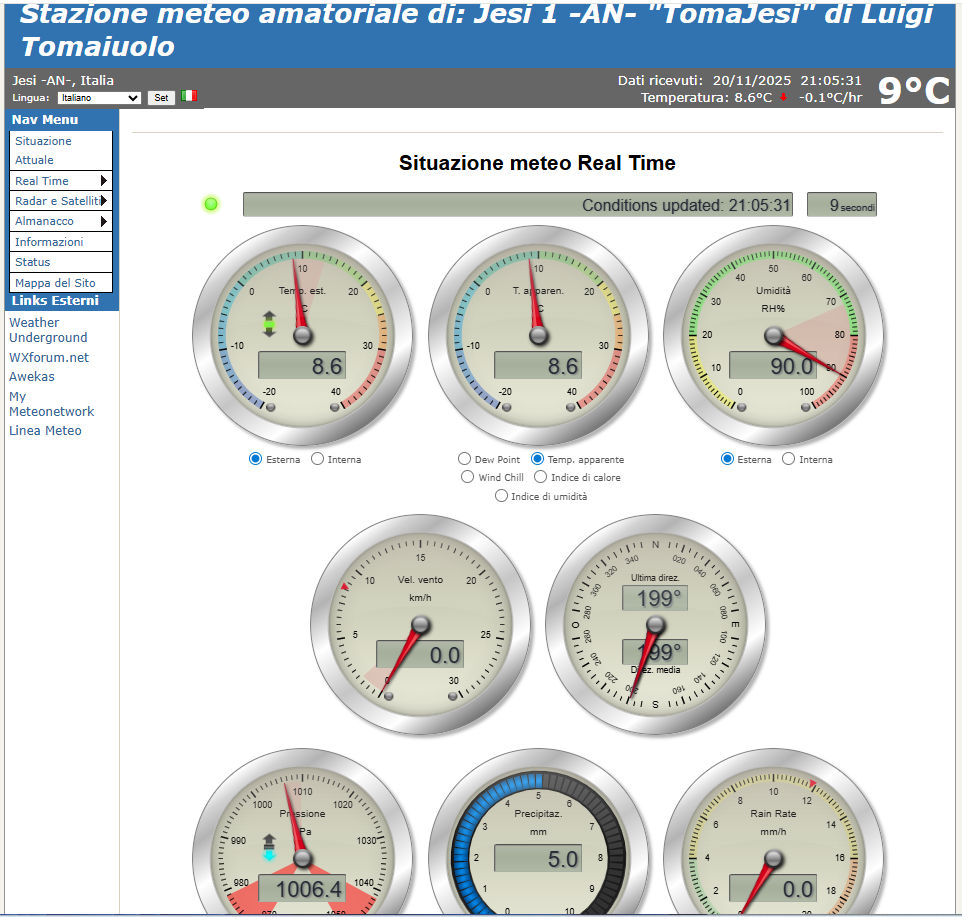The width and height of the screenshot is (962, 917).
Task: Open the Lingua language dropdown
Action: click(x=99, y=98)
